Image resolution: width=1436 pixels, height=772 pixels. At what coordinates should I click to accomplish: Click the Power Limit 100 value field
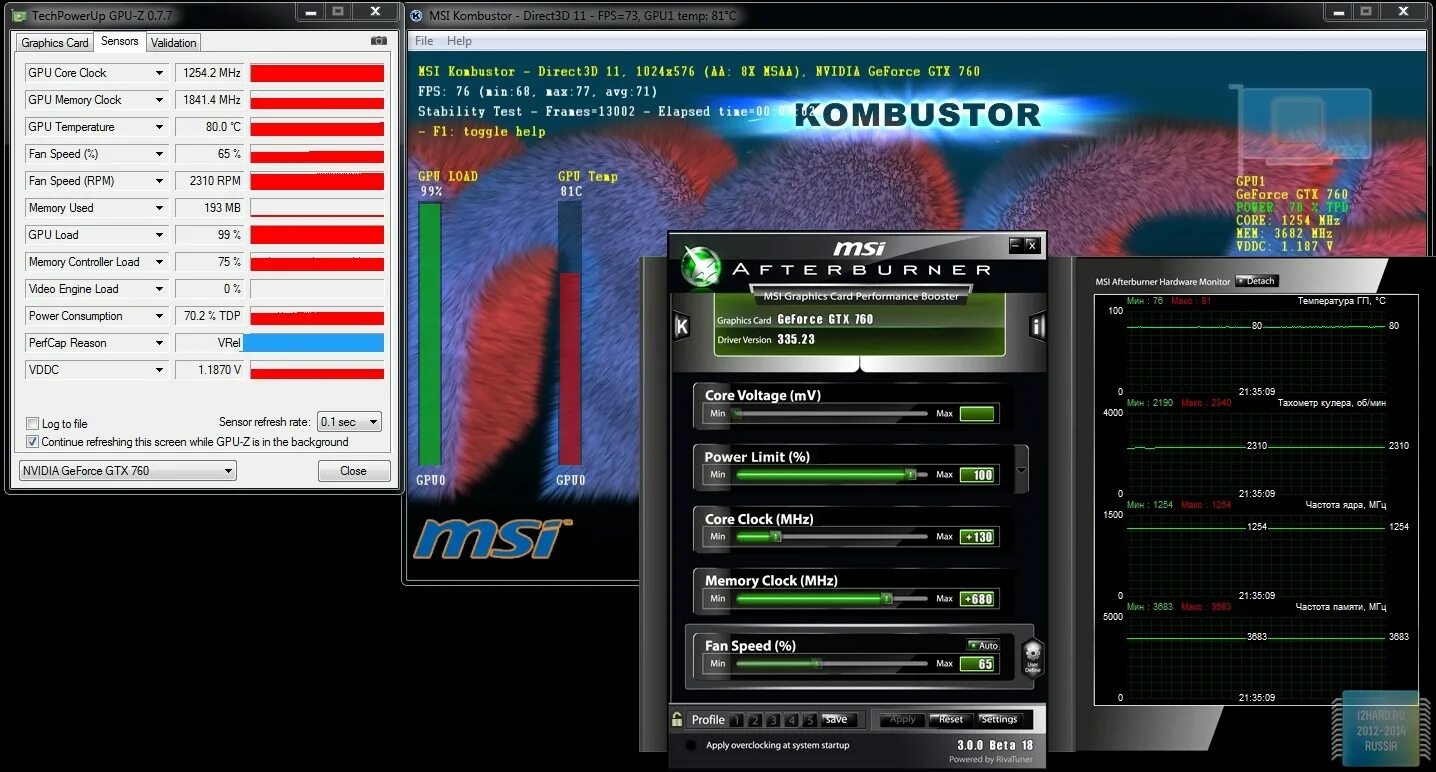977,475
